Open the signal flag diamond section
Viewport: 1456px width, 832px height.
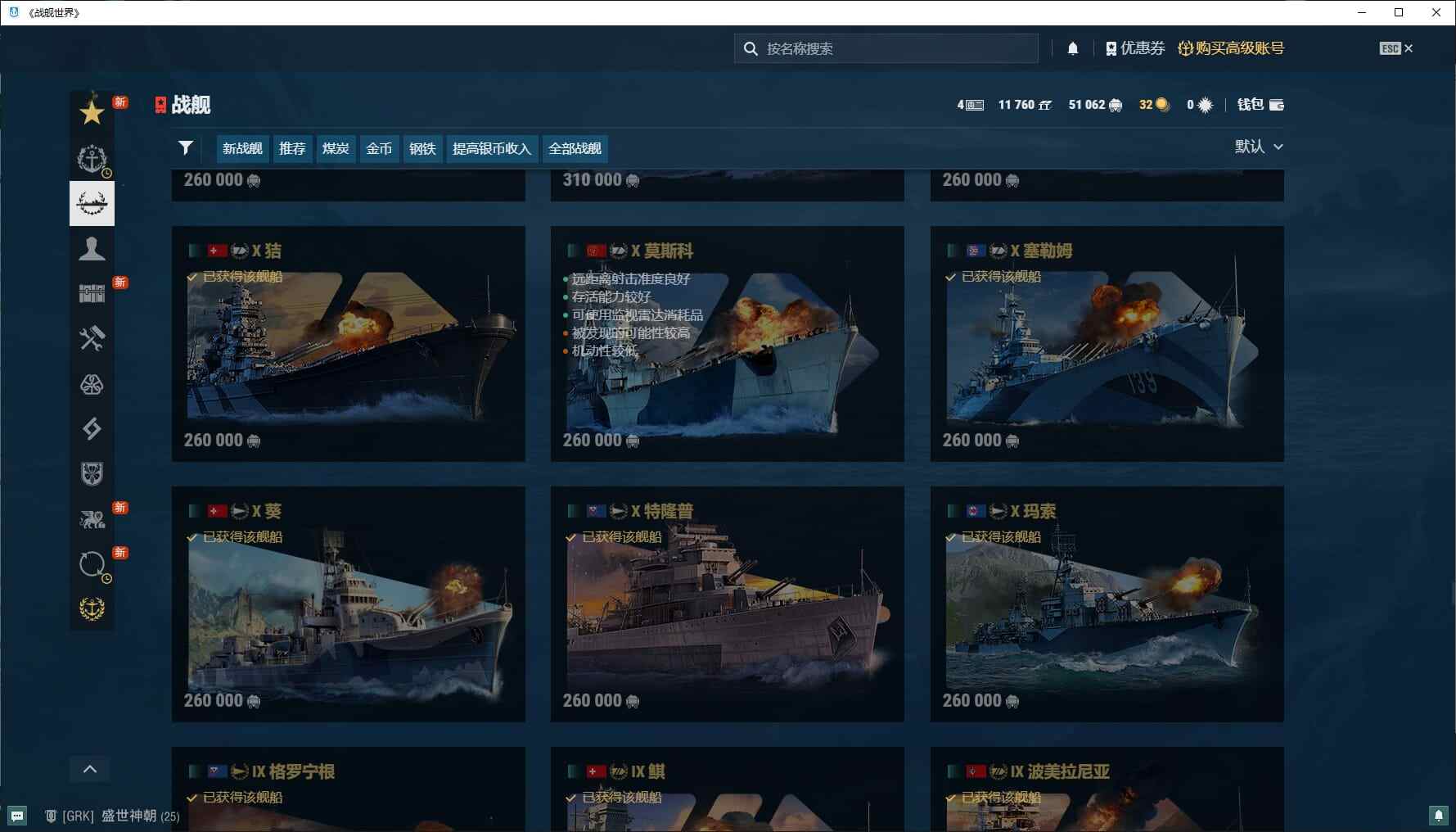pyautogui.click(x=92, y=428)
